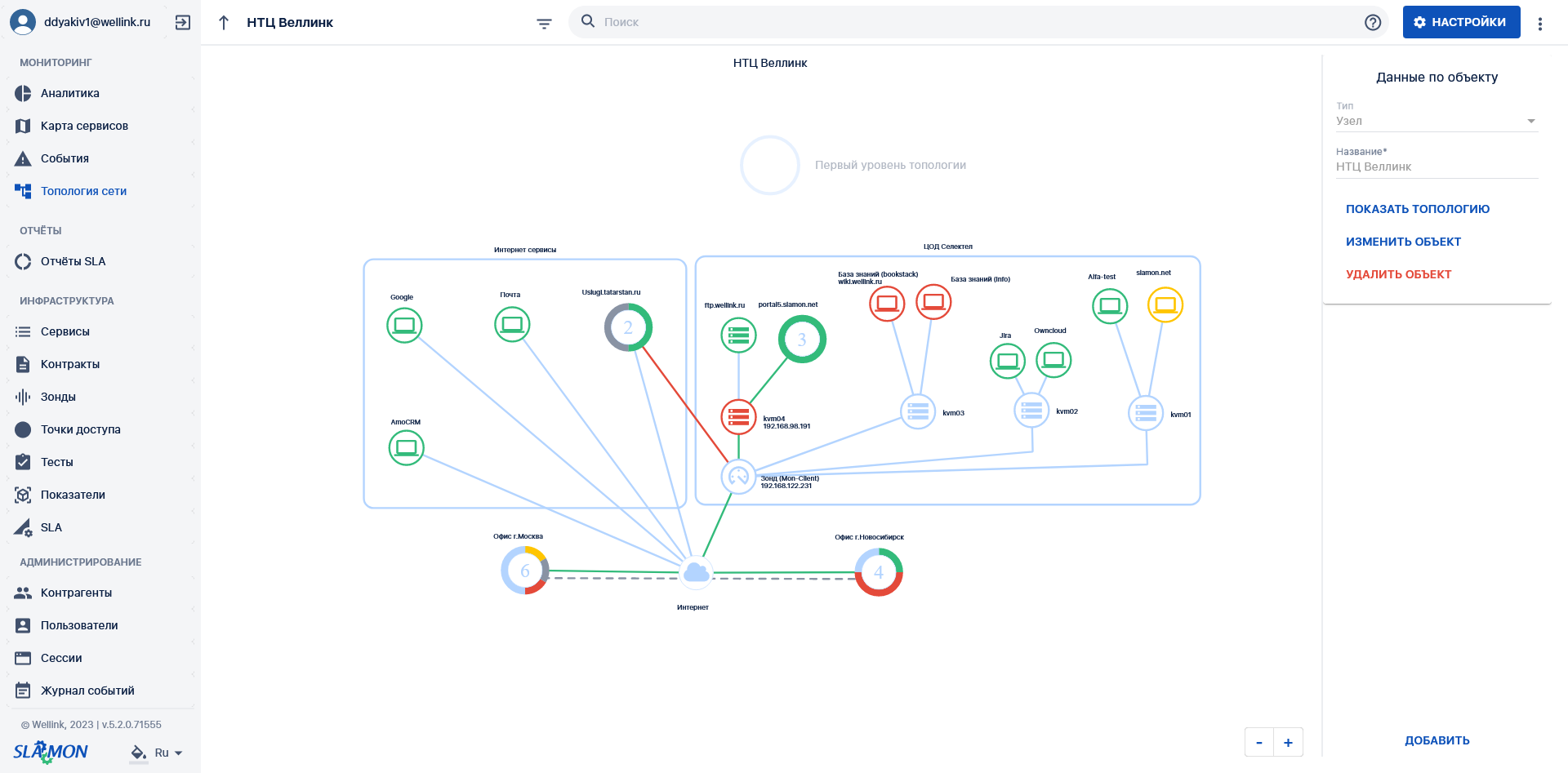Zoom in with the plus button
The width and height of the screenshot is (1568, 773).
point(1288,742)
